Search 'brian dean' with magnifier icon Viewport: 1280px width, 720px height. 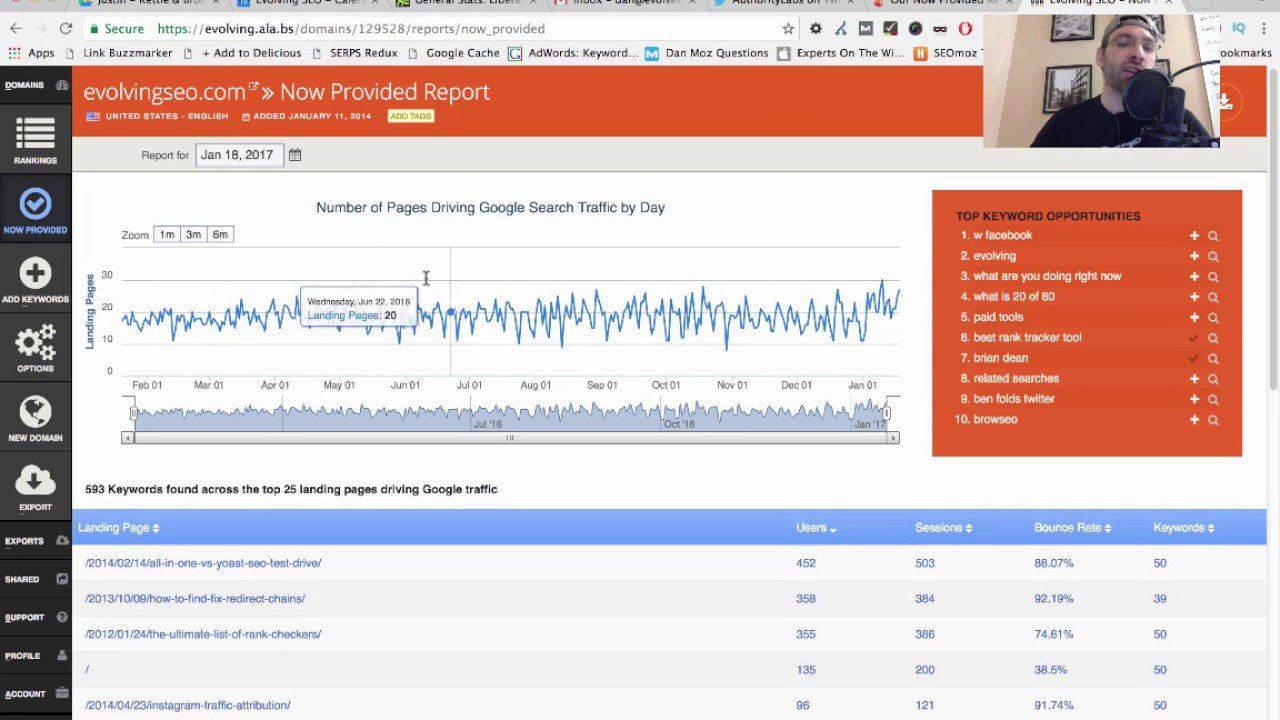tap(1213, 358)
